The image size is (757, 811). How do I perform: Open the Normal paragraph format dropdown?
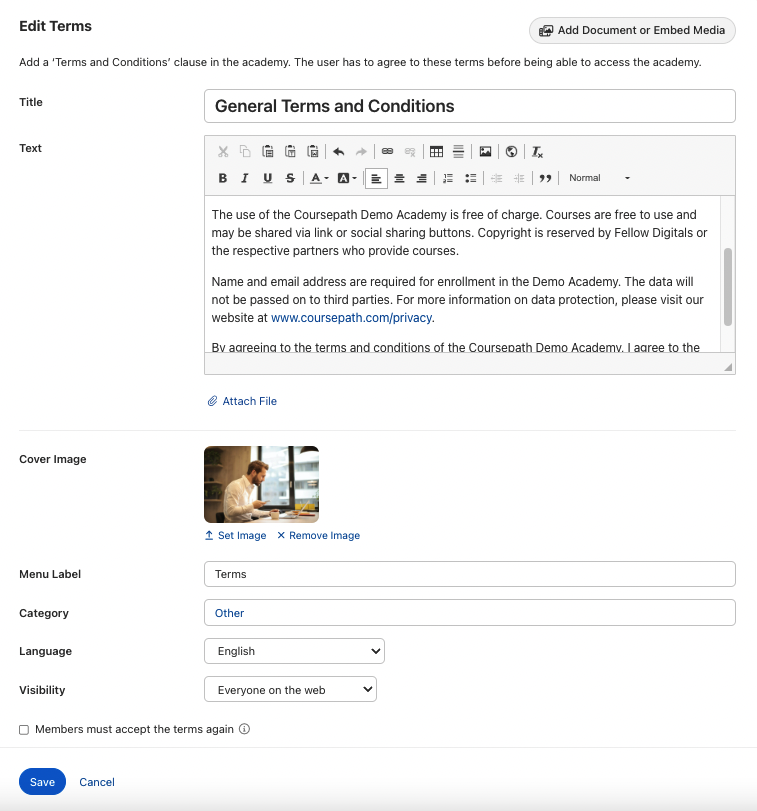click(598, 178)
